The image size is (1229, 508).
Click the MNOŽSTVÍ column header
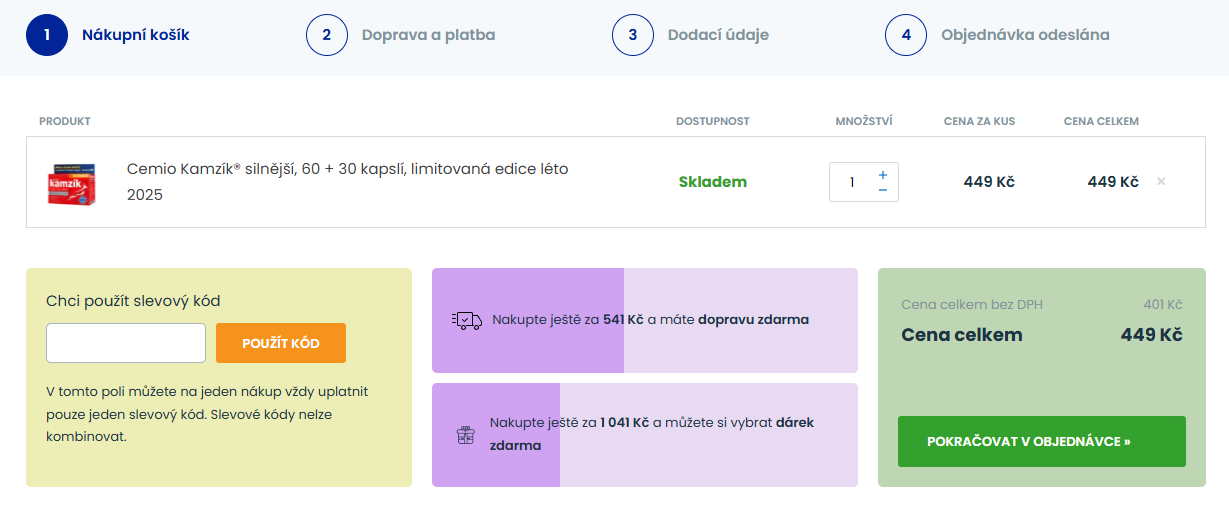[864, 121]
